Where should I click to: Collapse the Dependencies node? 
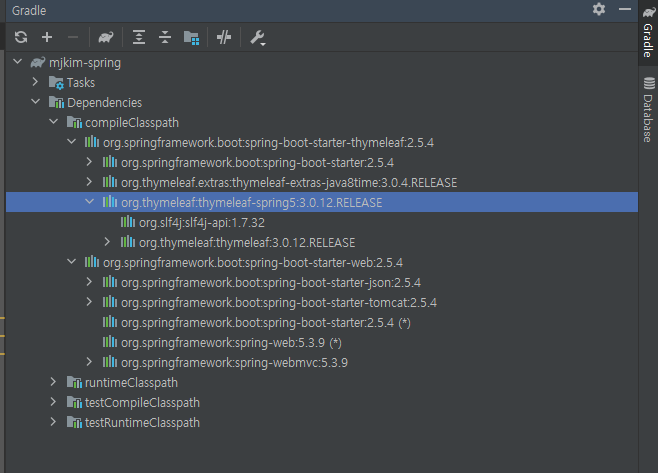tap(36, 102)
